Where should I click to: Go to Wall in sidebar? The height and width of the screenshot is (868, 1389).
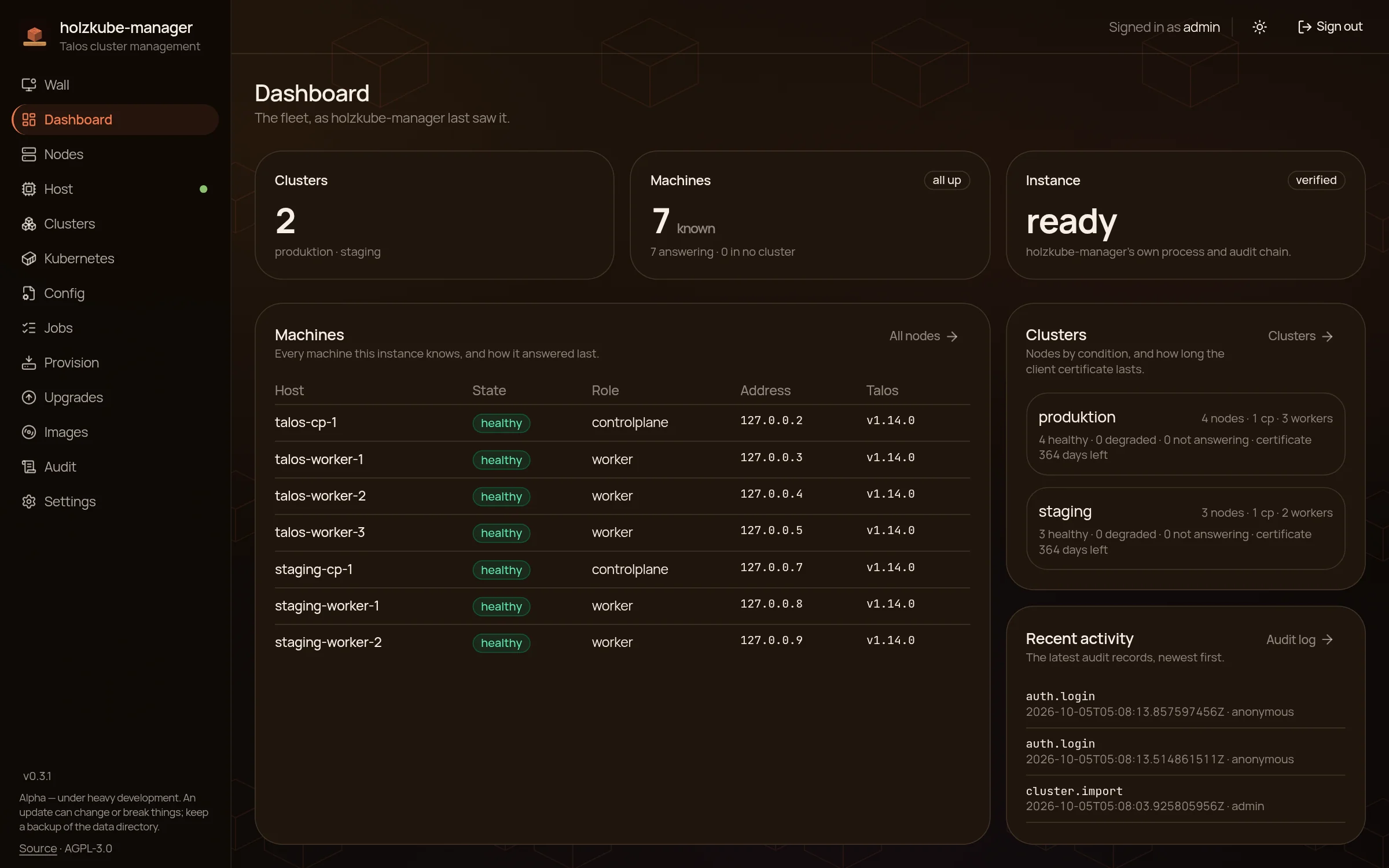115,85
